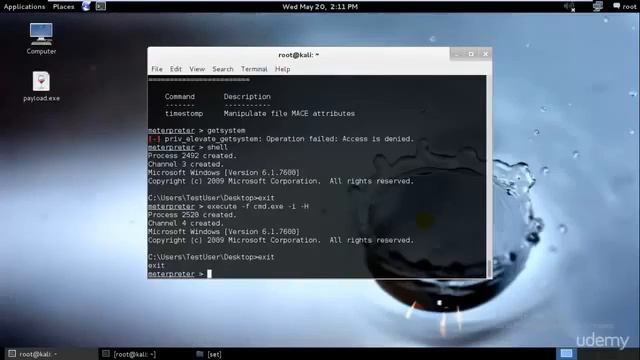Click the priv_elevate_getsystem error line
This screenshot has width=640, height=360.
[281, 139]
